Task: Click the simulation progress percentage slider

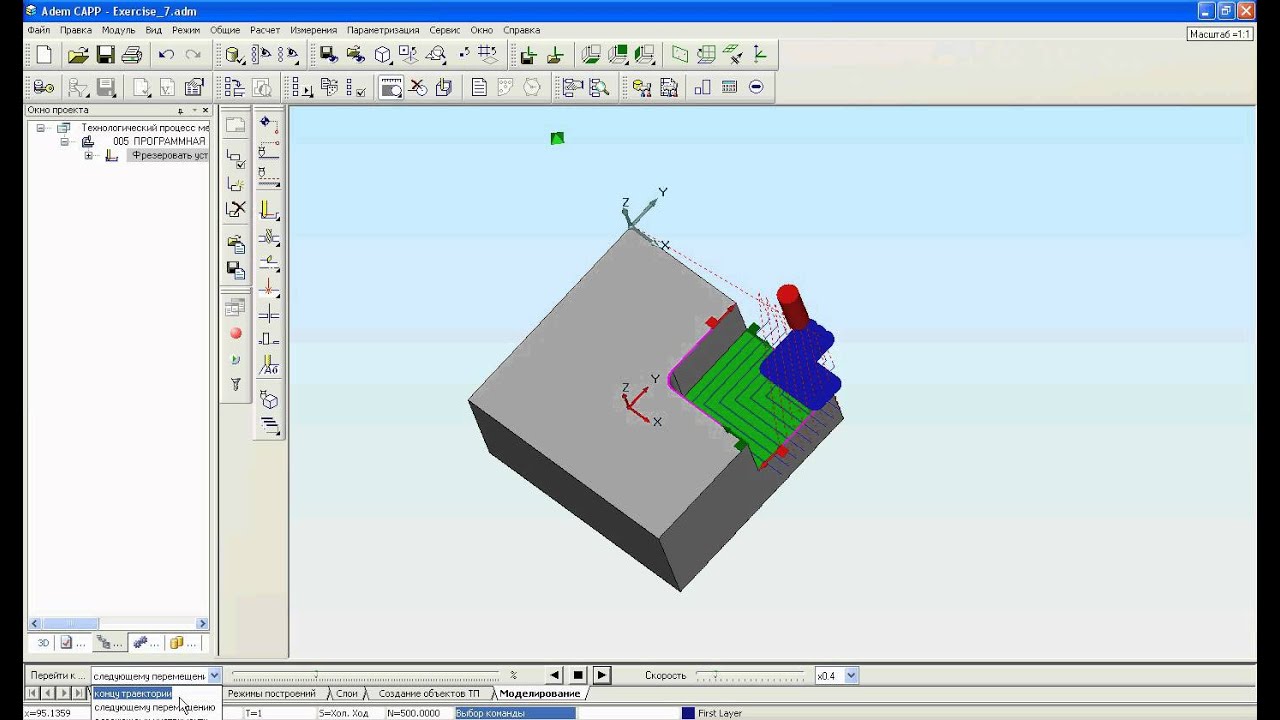Action: pyautogui.click(x=366, y=676)
